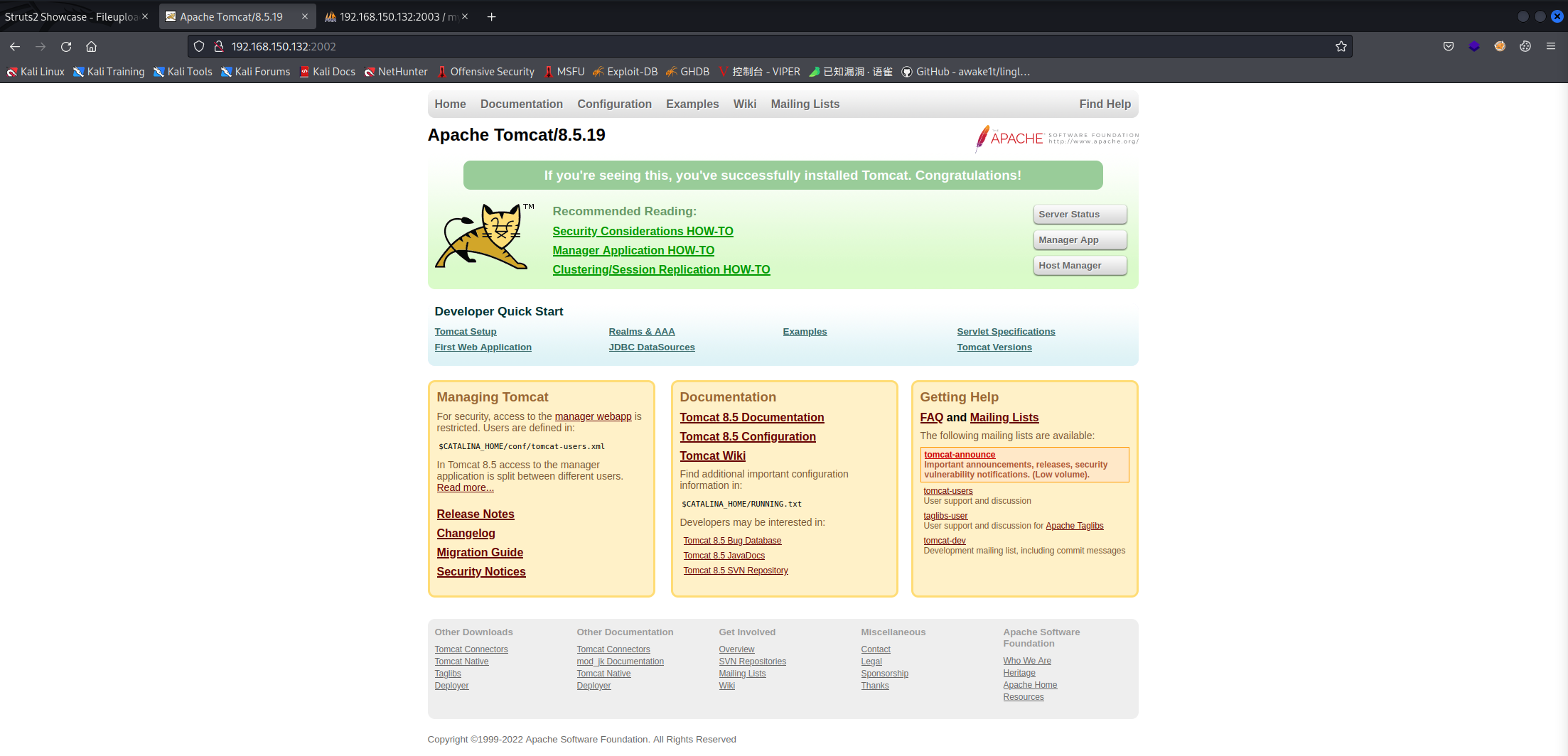Screen dimensions: 1568x756
Task: Open the browser home page icon
Action: [91, 46]
